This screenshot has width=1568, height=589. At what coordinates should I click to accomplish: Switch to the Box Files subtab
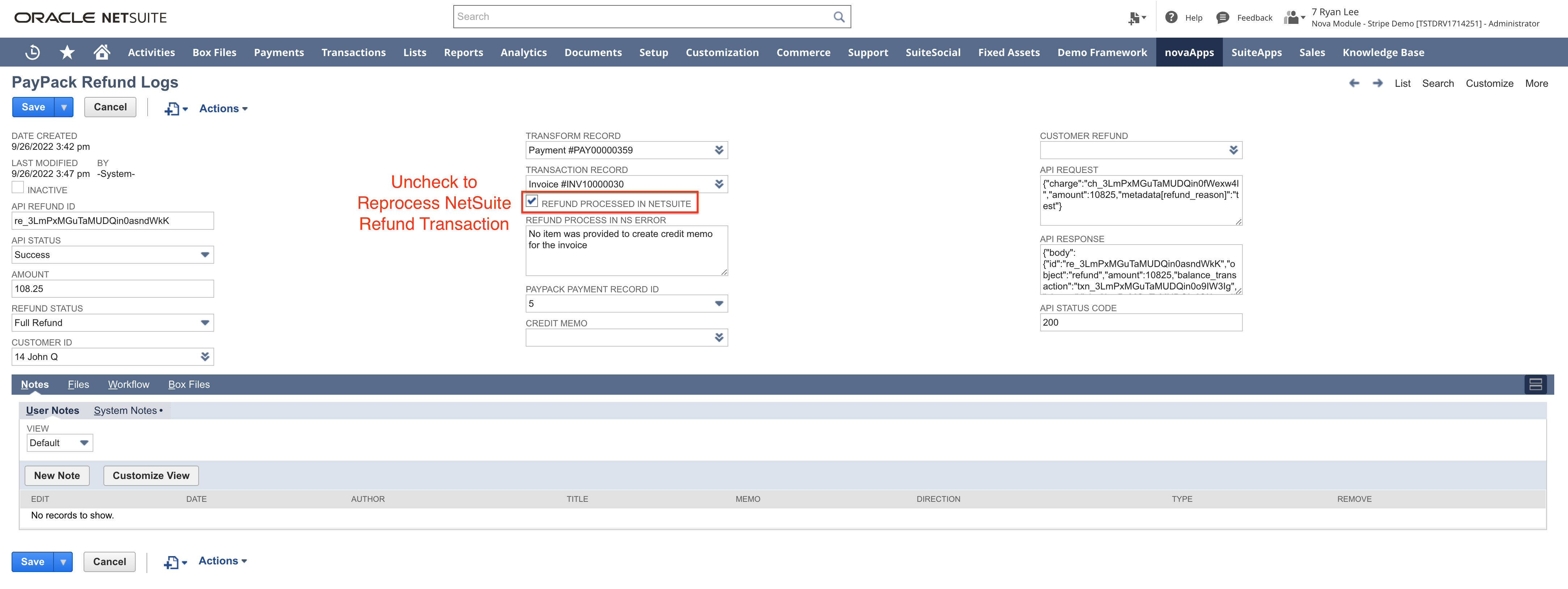coord(189,385)
